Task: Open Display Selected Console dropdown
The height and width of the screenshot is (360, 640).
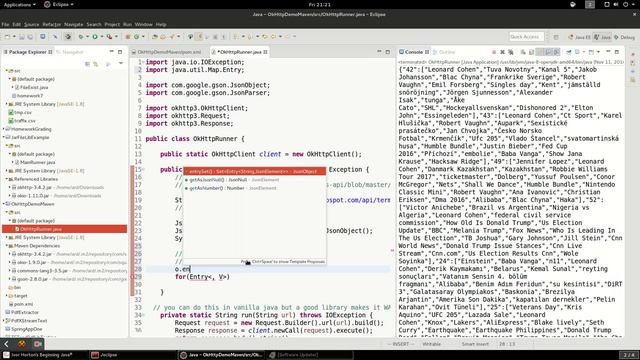Action: (584, 52)
